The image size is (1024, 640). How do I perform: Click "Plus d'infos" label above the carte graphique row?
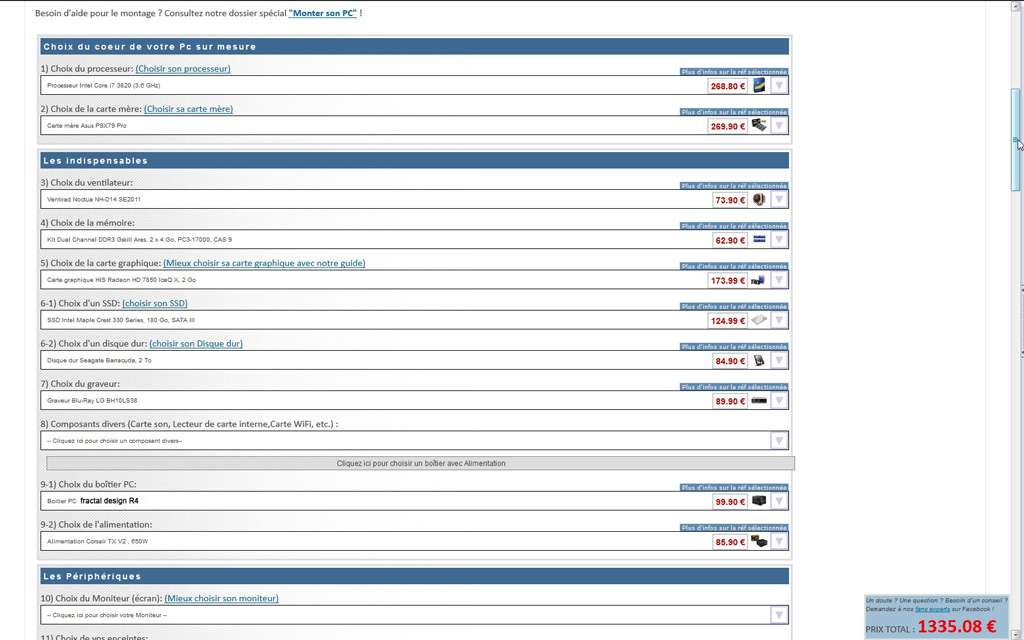click(733, 266)
